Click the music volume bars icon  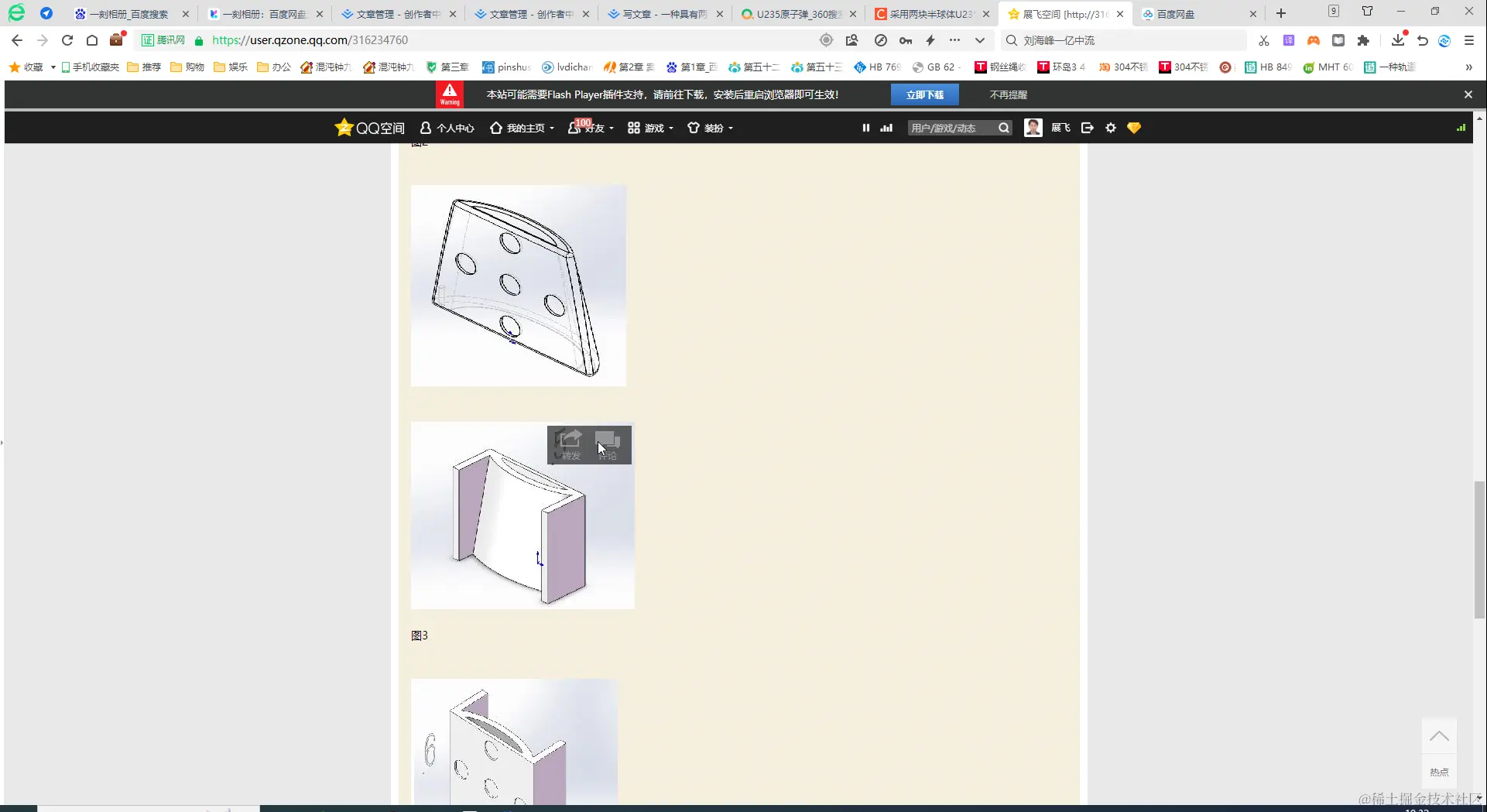coord(886,128)
